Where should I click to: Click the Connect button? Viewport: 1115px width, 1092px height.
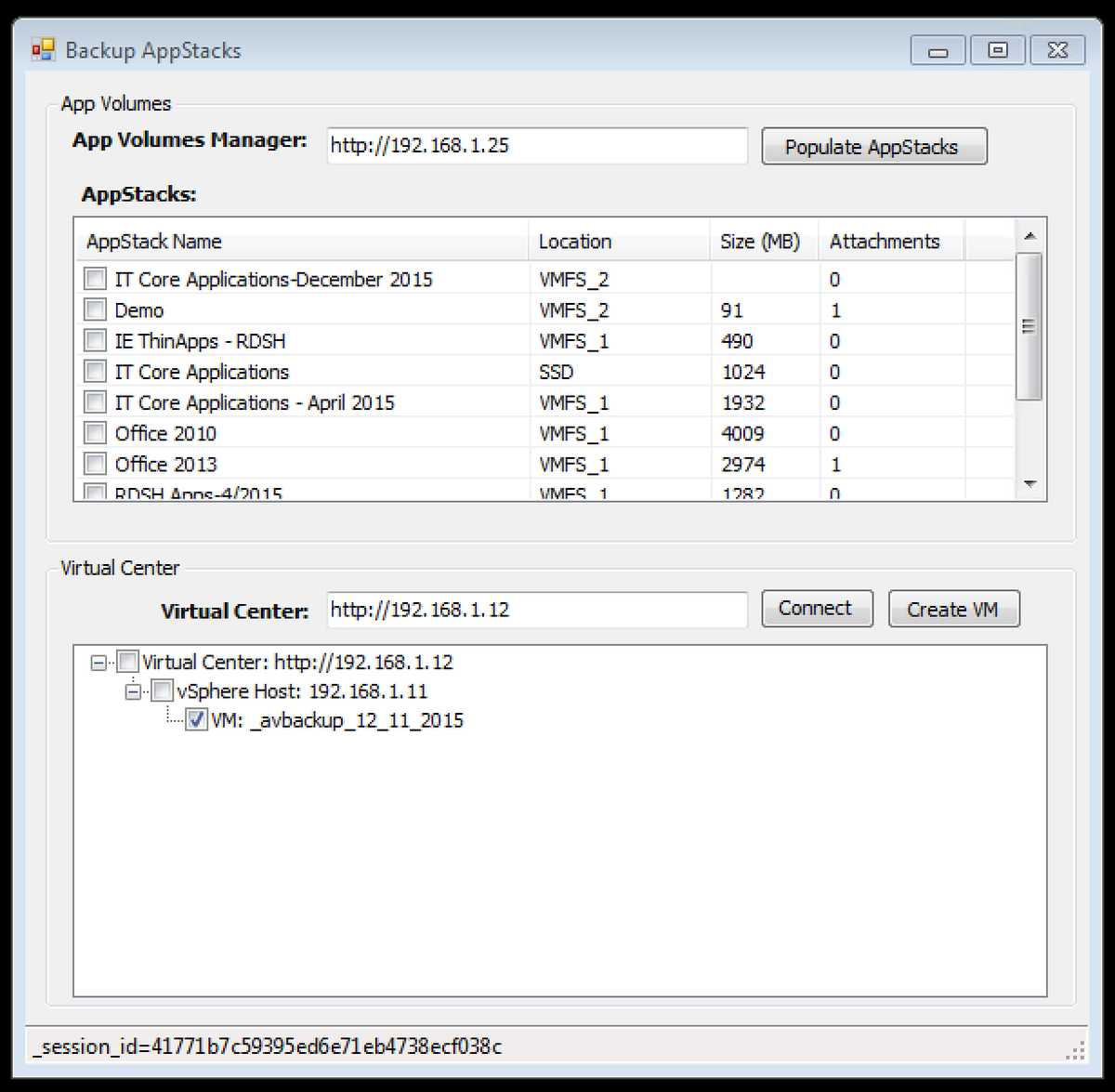tap(817, 609)
